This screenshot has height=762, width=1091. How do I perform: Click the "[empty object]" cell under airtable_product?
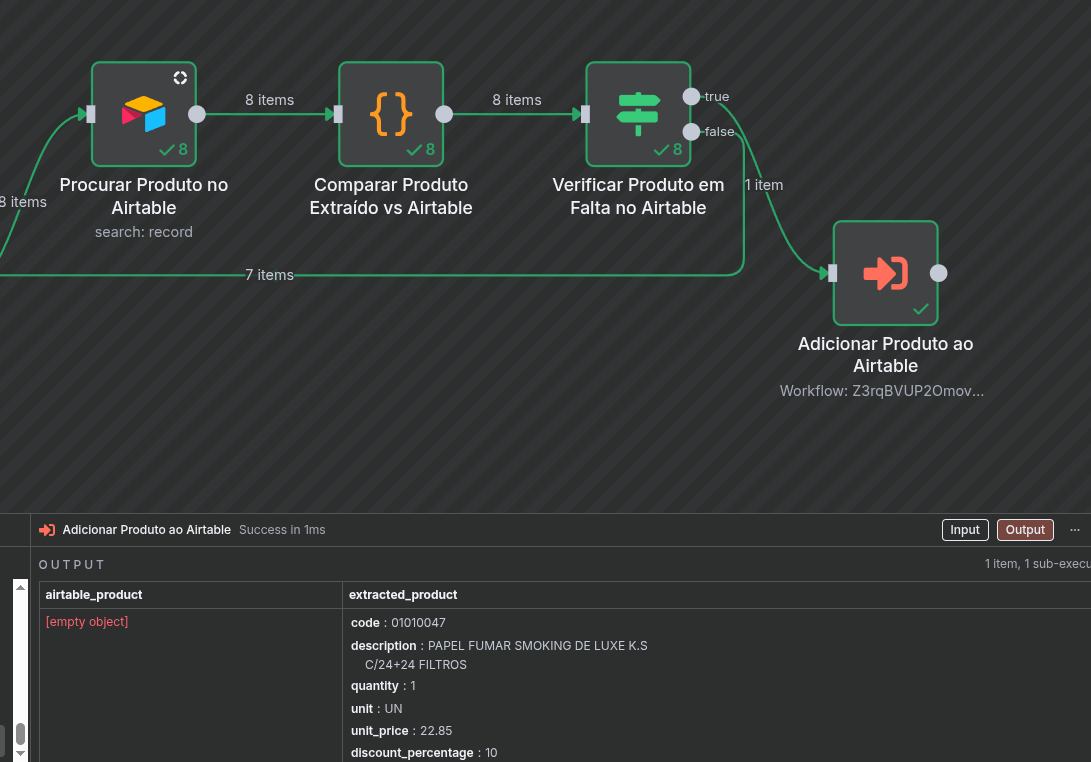pos(87,621)
